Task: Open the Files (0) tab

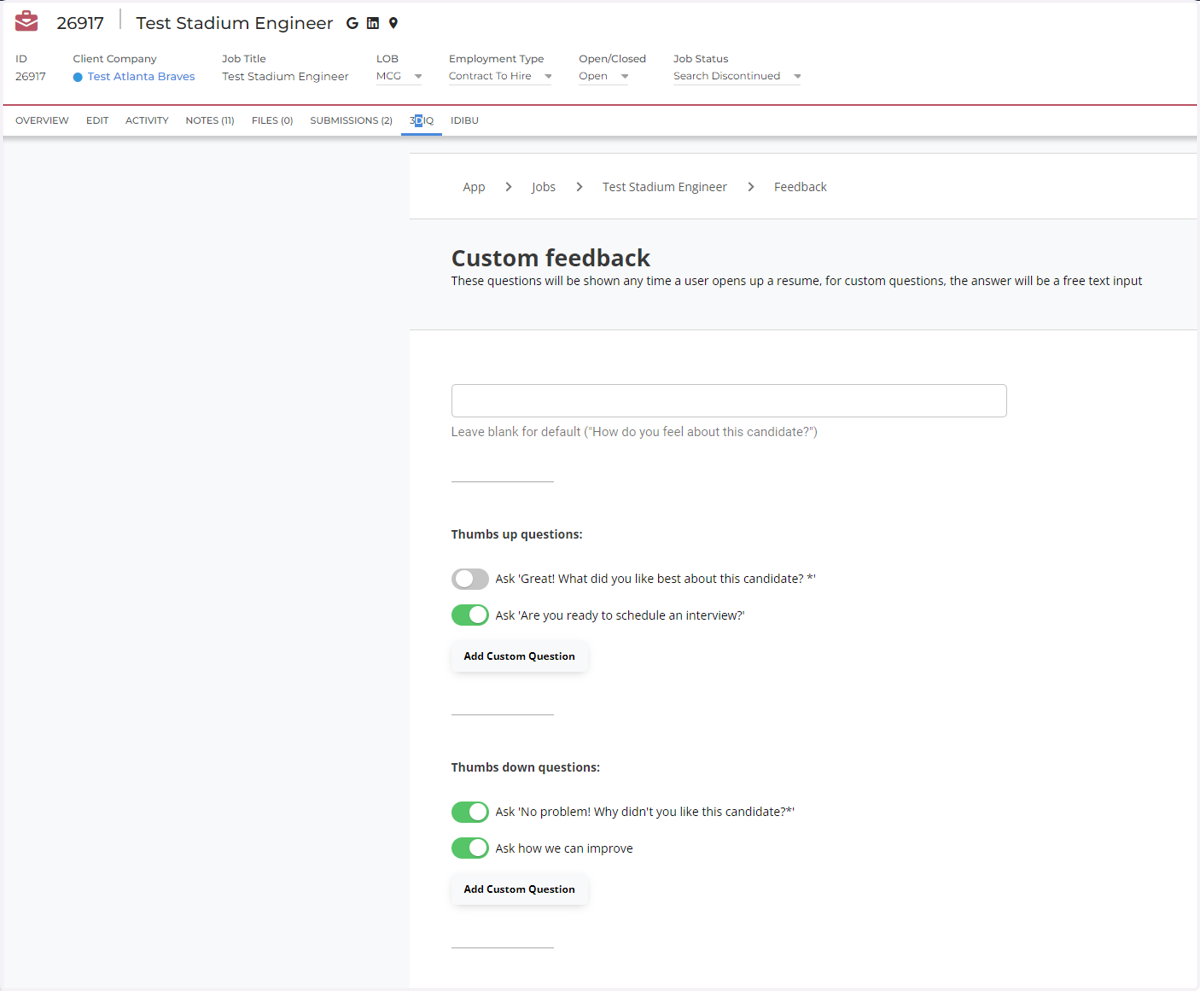Action: pyautogui.click(x=272, y=121)
